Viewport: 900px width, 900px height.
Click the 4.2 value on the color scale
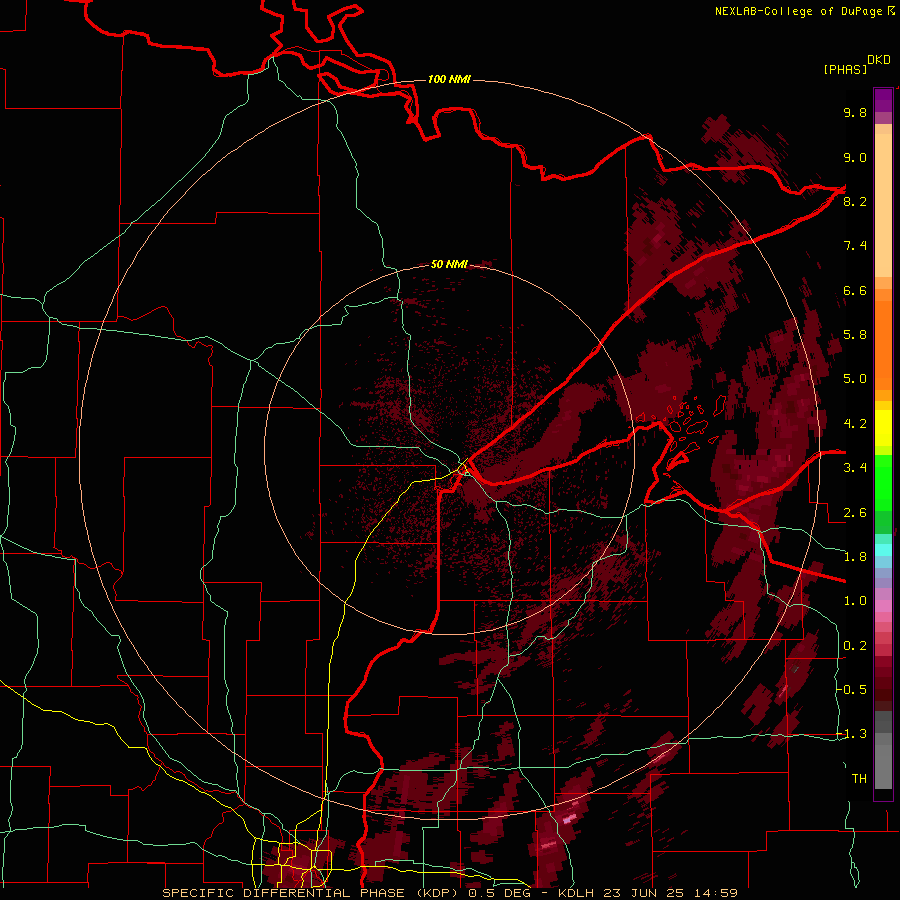coord(855,424)
